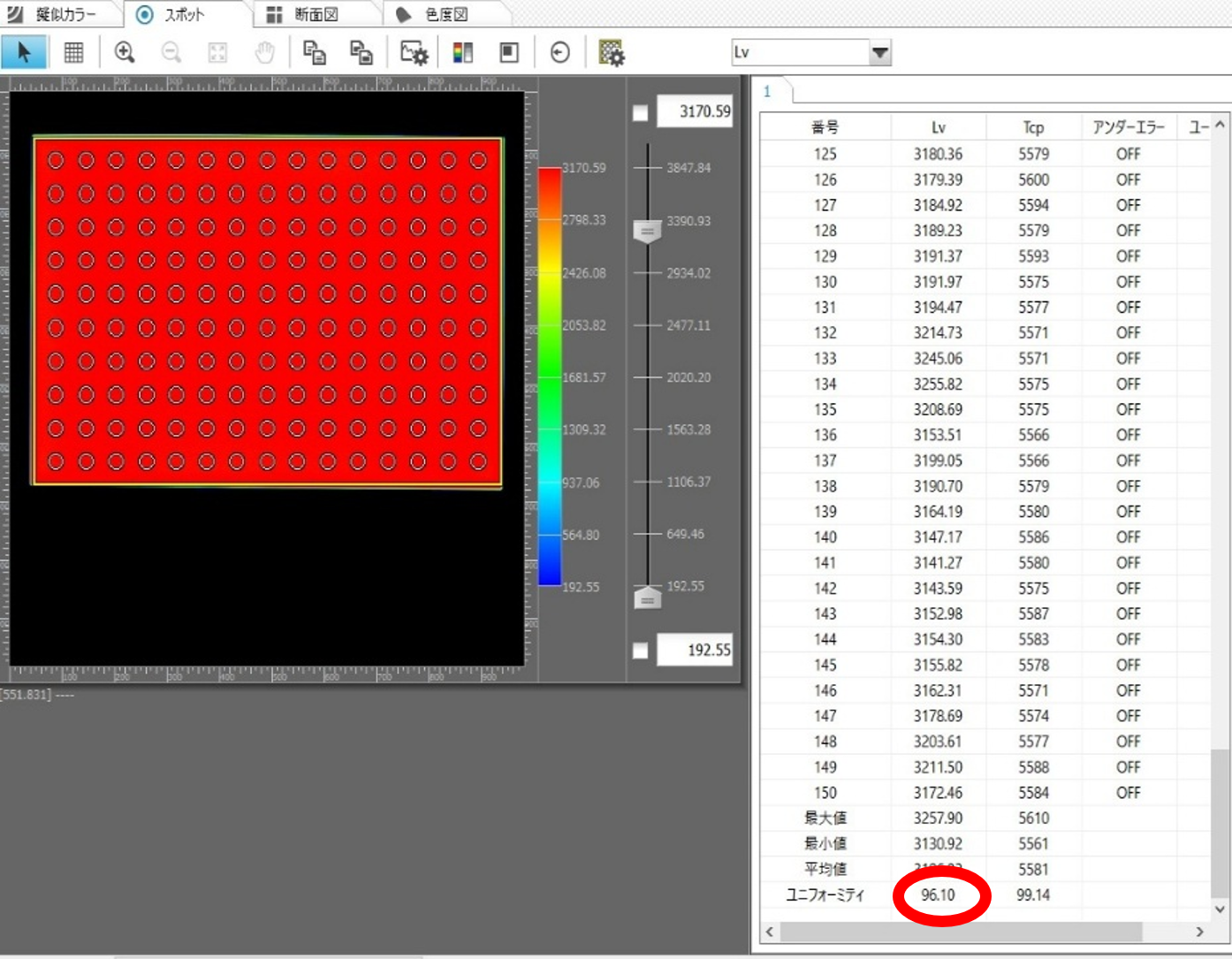
Task: Click the grid display icon
Action: [x=73, y=53]
